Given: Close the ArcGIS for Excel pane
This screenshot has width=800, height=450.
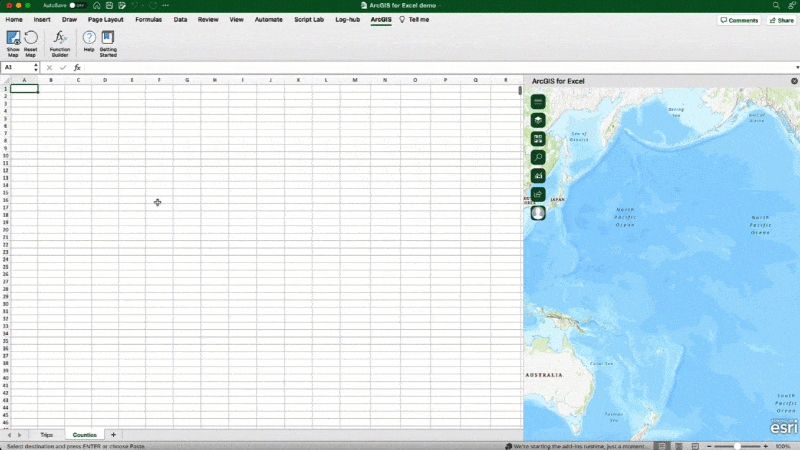Looking at the screenshot, I should [794, 81].
